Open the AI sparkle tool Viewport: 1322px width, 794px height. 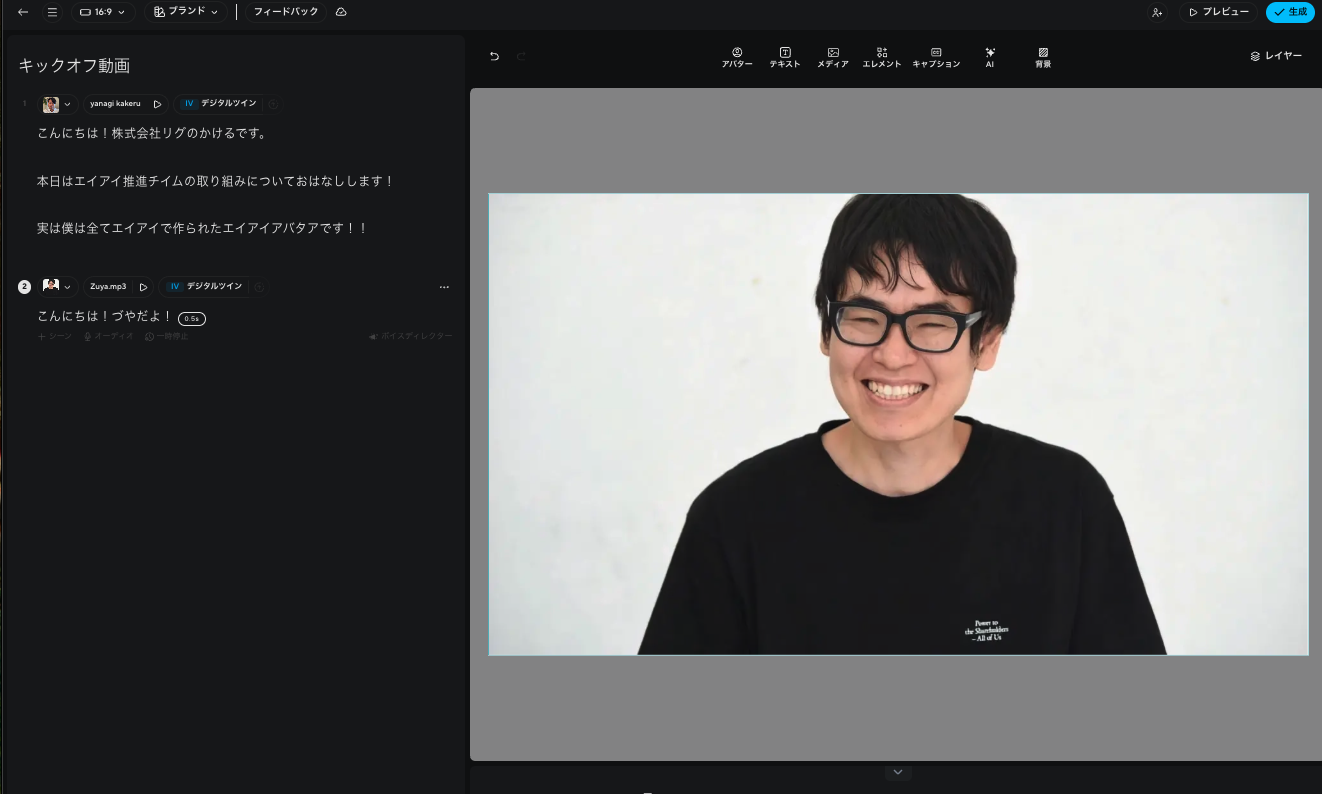coord(990,57)
